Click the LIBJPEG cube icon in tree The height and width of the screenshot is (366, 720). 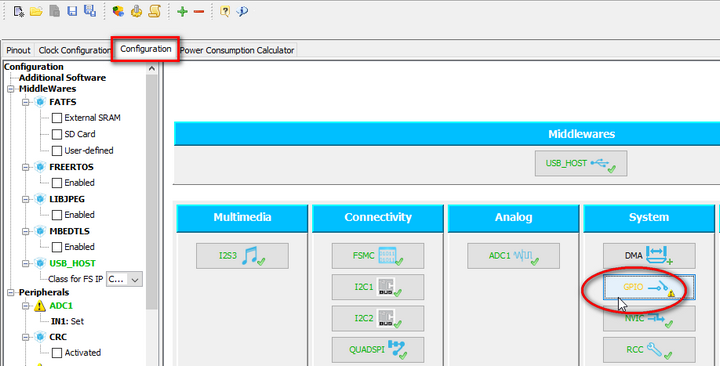(x=40, y=199)
